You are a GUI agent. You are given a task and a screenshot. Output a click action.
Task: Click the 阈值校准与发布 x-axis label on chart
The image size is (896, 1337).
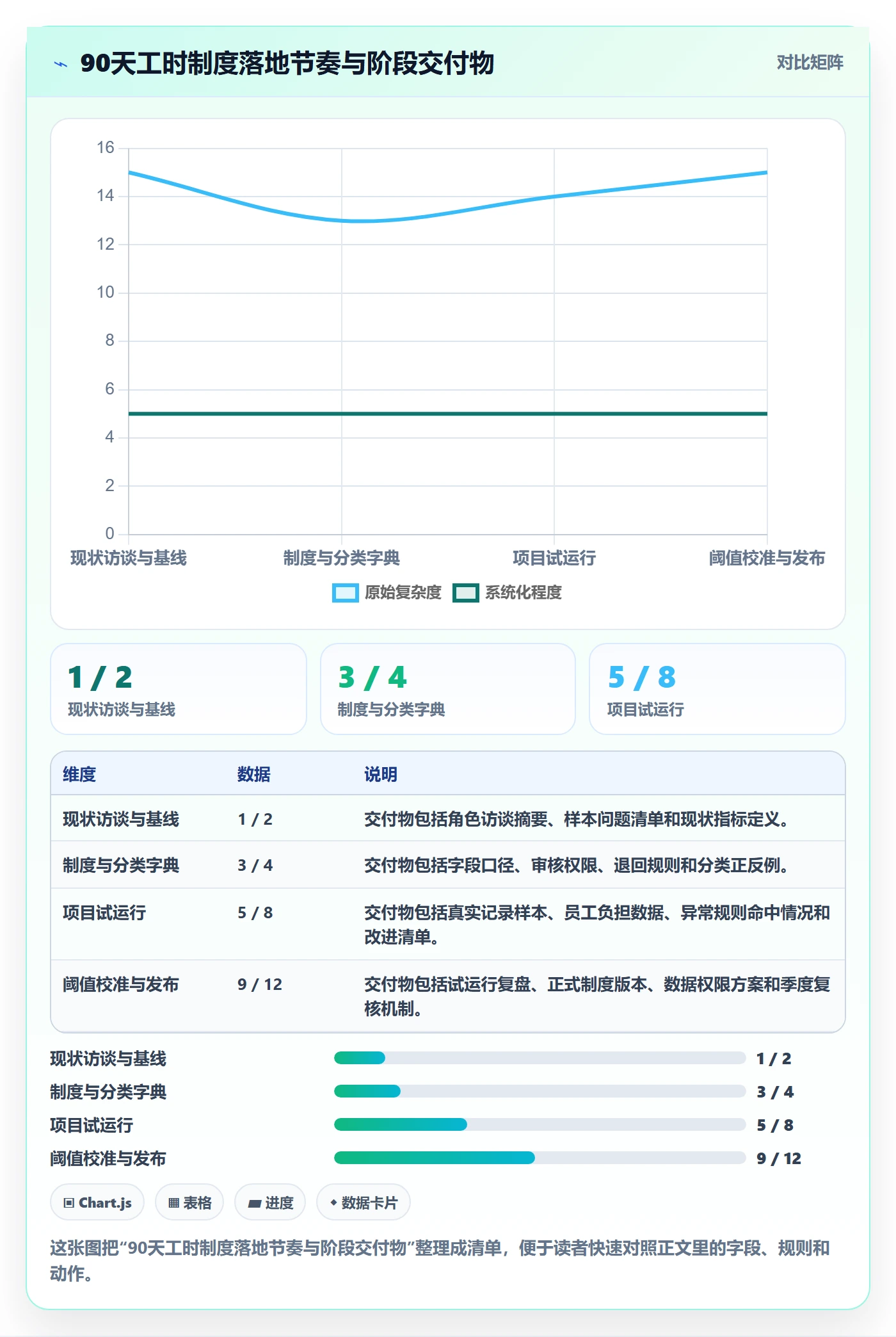pyautogui.click(x=767, y=558)
